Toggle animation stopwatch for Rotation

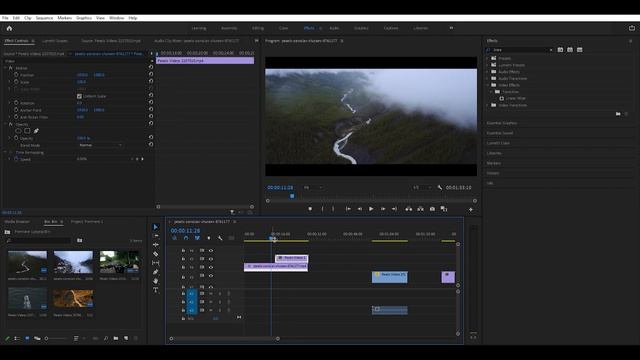16,103
